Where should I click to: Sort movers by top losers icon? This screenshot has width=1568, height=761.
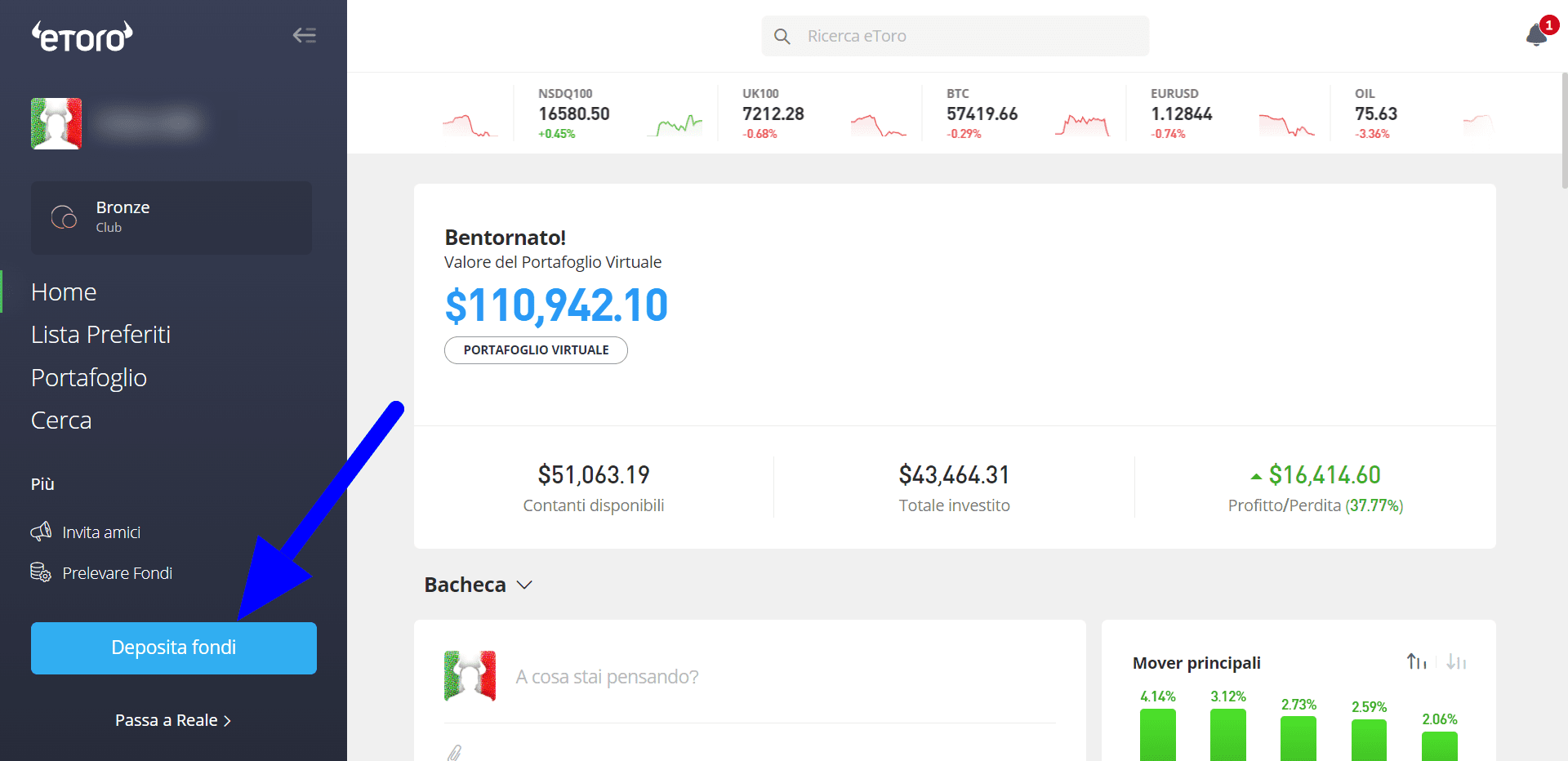[x=1456, y=661]
